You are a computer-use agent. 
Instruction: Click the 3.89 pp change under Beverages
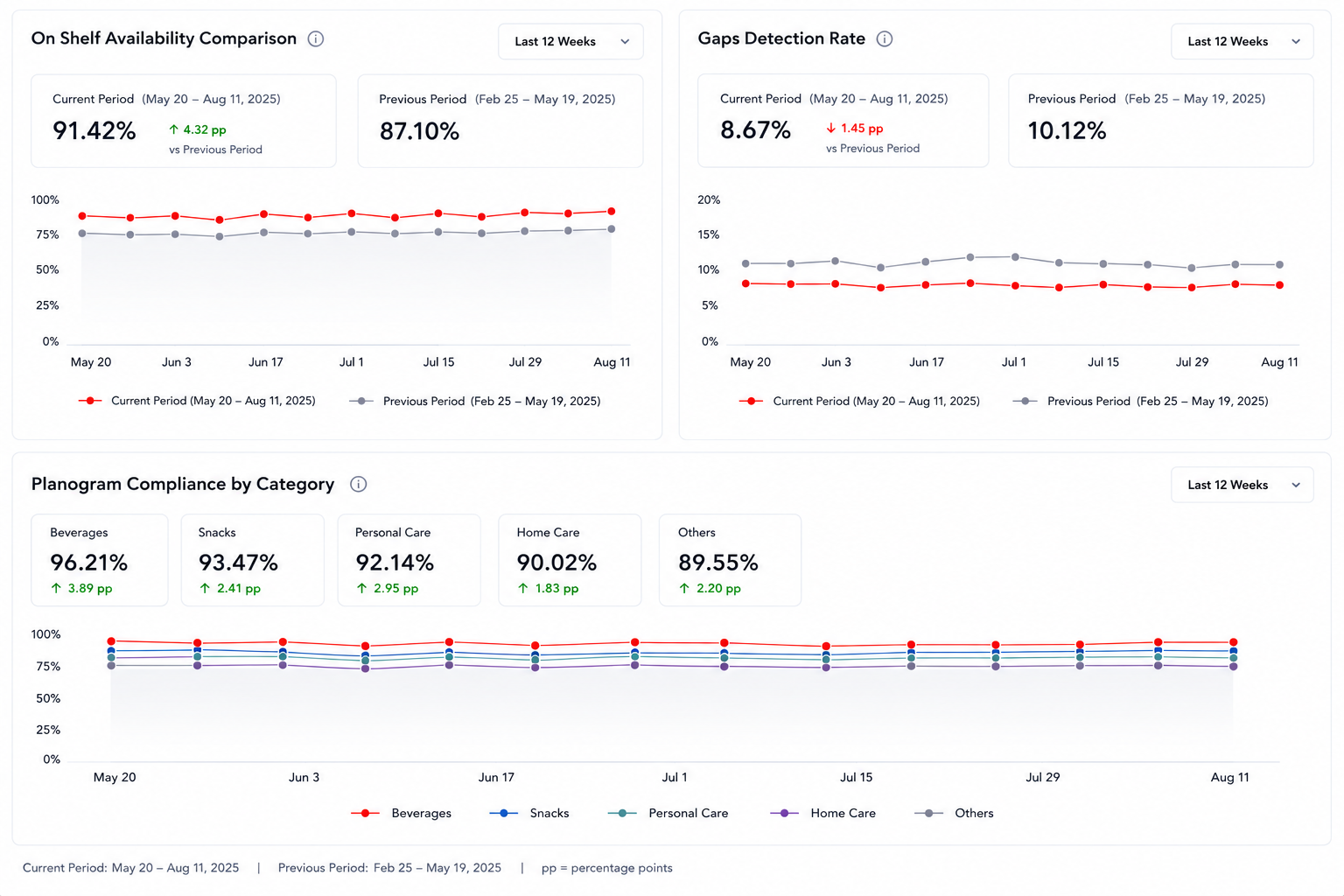tap(81, 588)
